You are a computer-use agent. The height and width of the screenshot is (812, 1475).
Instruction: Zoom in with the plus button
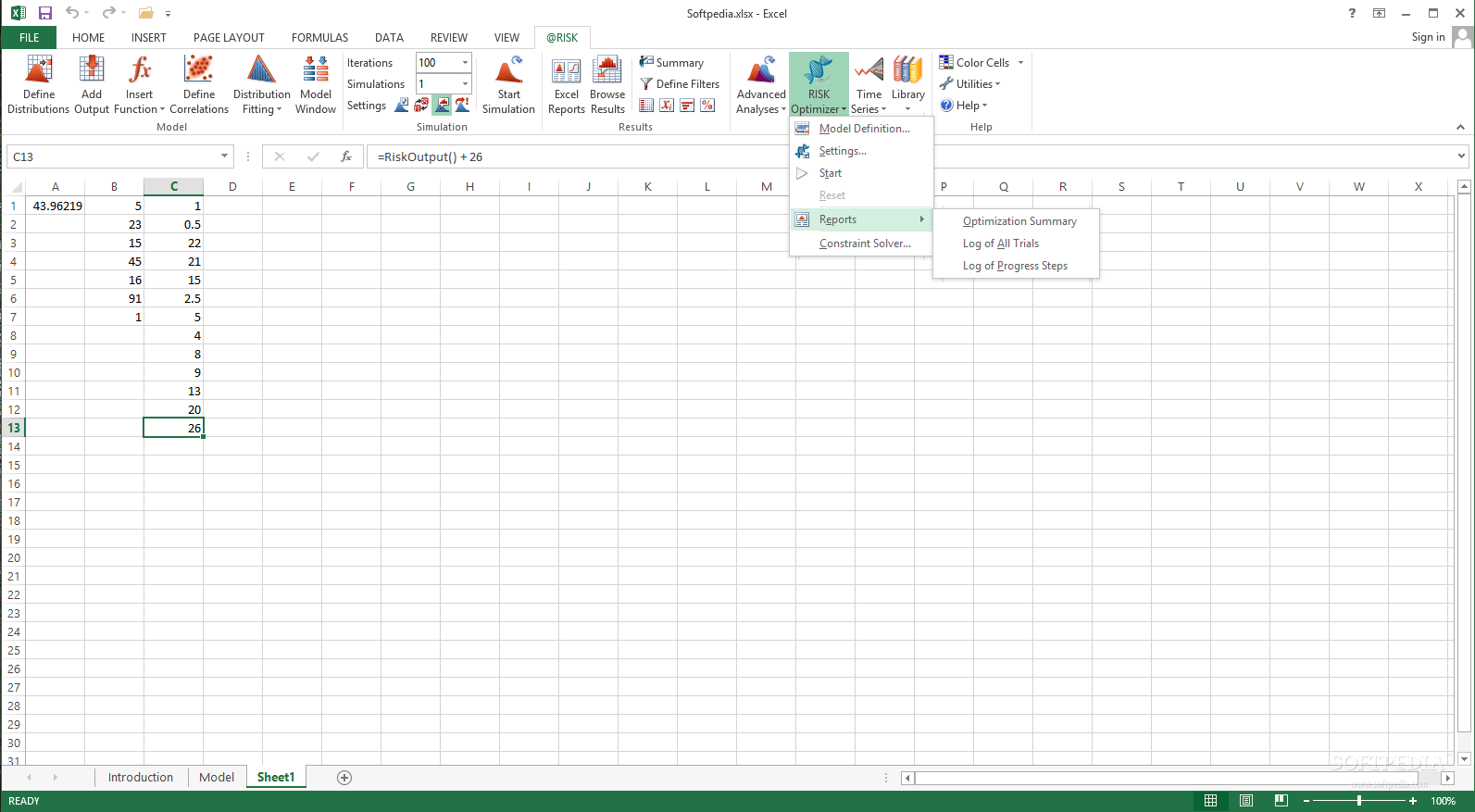point(1413,801)
